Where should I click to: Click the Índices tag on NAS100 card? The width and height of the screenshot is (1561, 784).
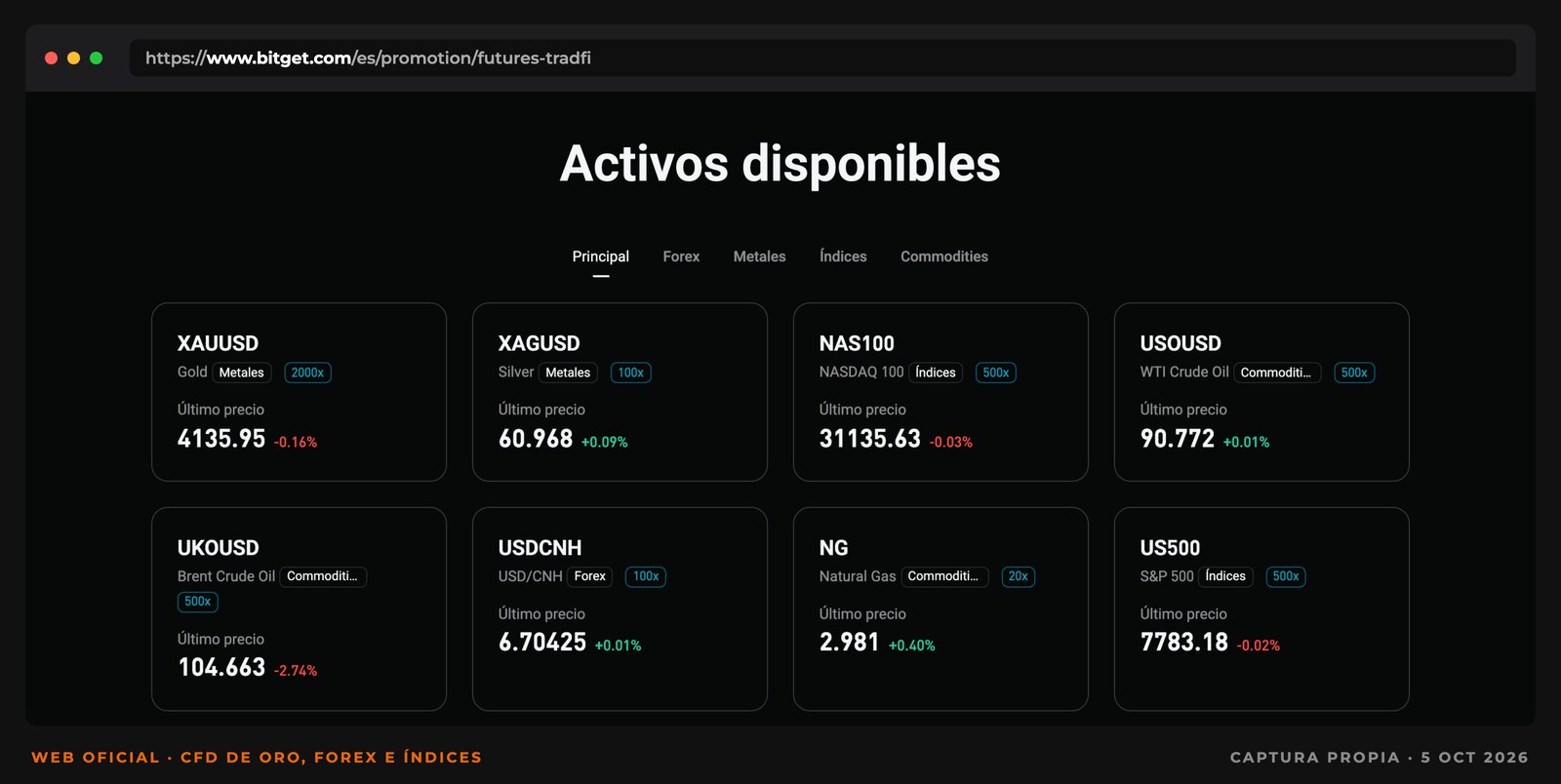935,372
